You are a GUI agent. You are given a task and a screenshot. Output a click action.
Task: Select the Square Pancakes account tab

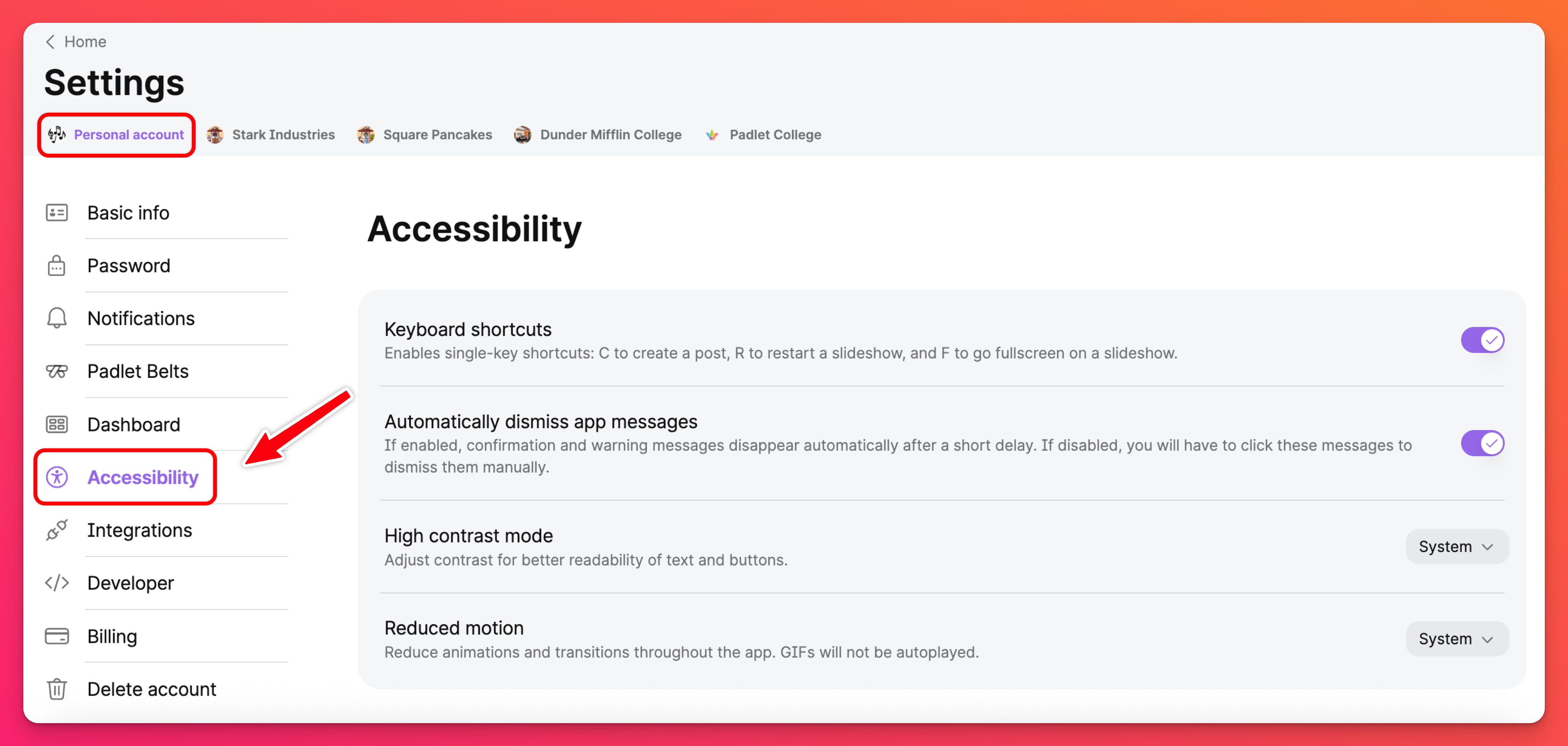click(425, 135)
